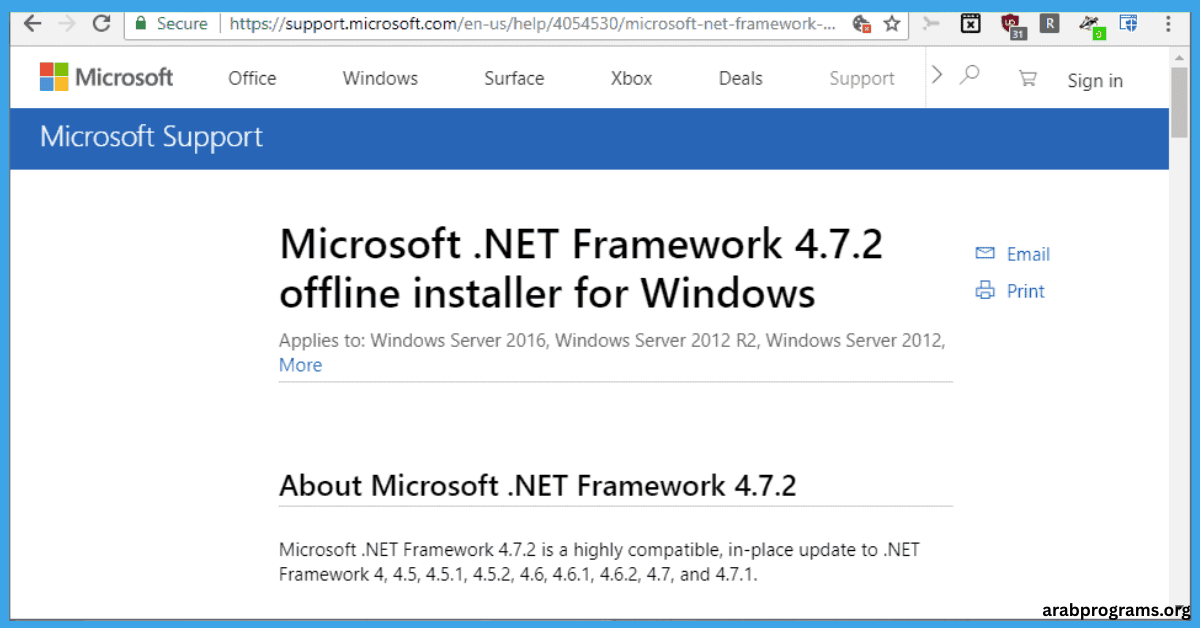Image resolution: width=1200 pixels, height=628 pixels.
Task: Open the blue shield window extension
Action: pyautogui.click(x=1128, y=23)
